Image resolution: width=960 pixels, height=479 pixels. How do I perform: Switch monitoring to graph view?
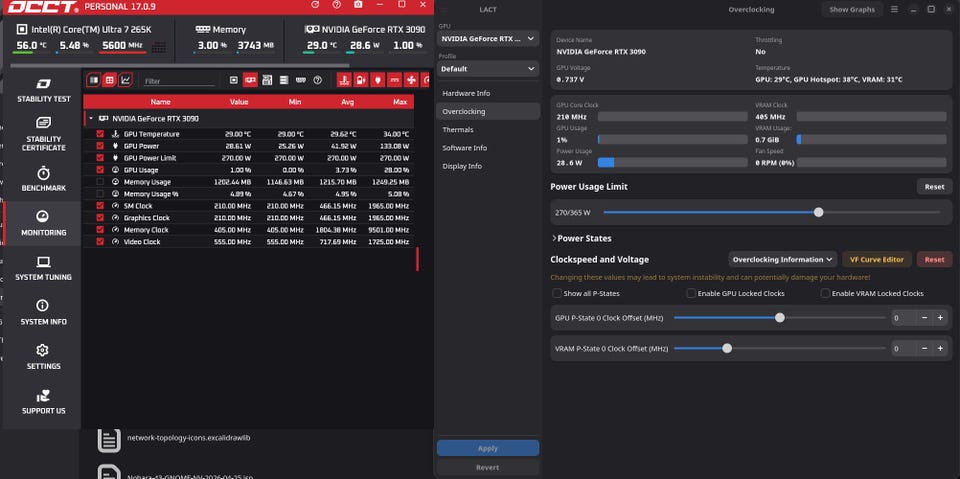coord(126,80)
